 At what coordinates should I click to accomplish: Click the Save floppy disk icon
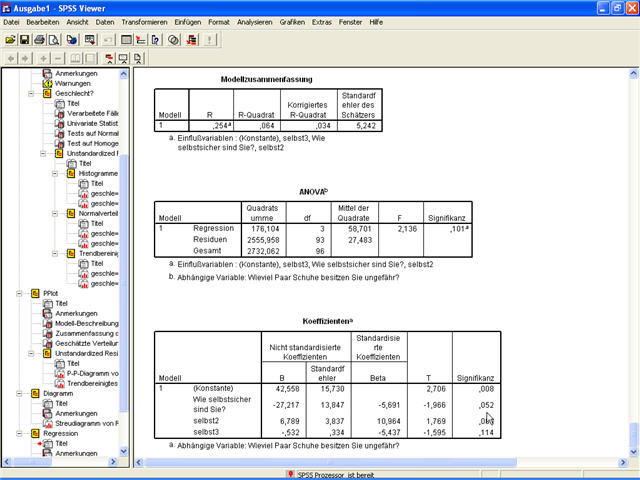[25, 40]
